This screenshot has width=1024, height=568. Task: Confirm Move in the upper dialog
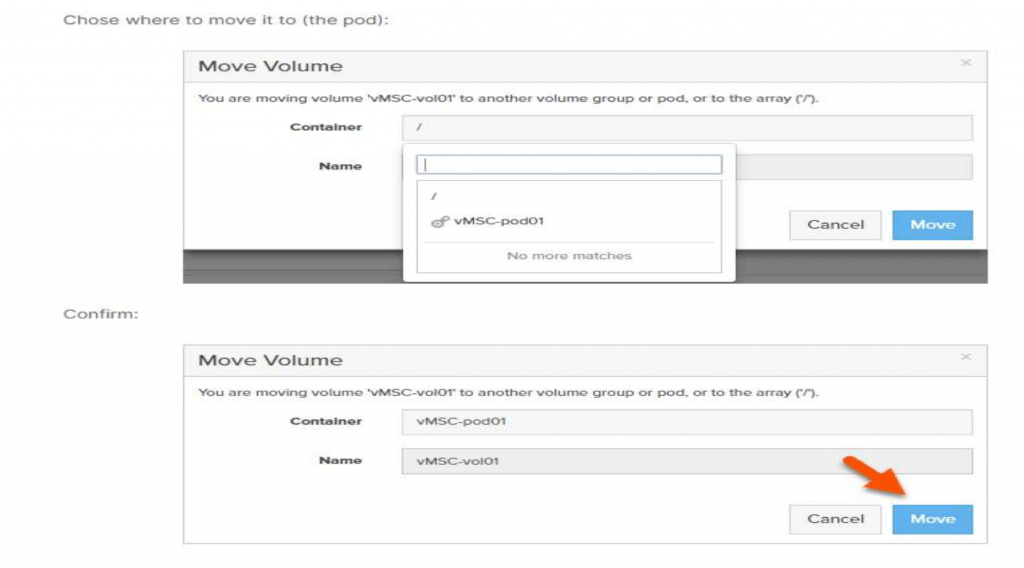pyautogui.click(x=933, y=225)
